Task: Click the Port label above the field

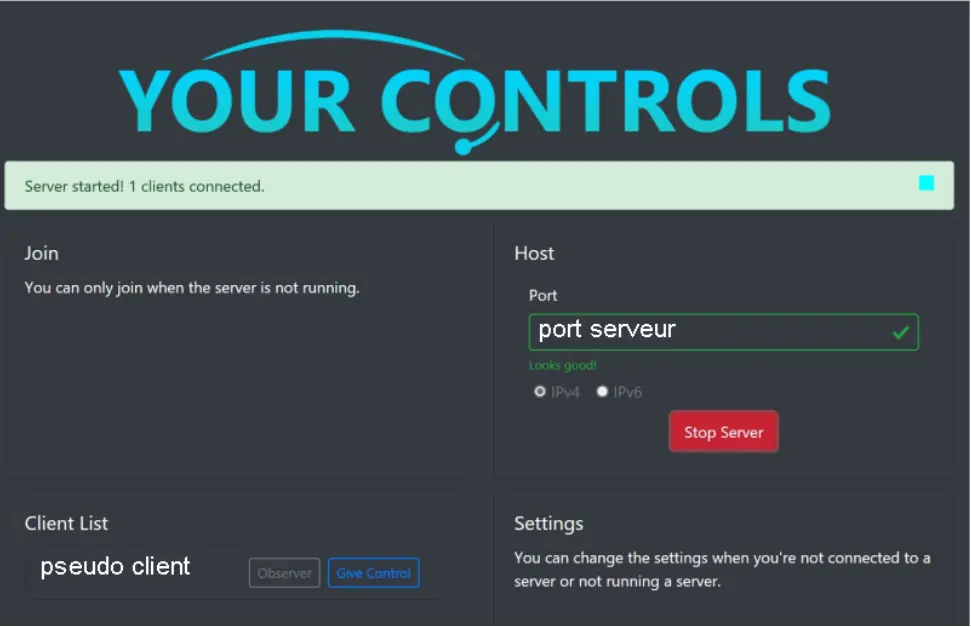Action: click(543, 296)
